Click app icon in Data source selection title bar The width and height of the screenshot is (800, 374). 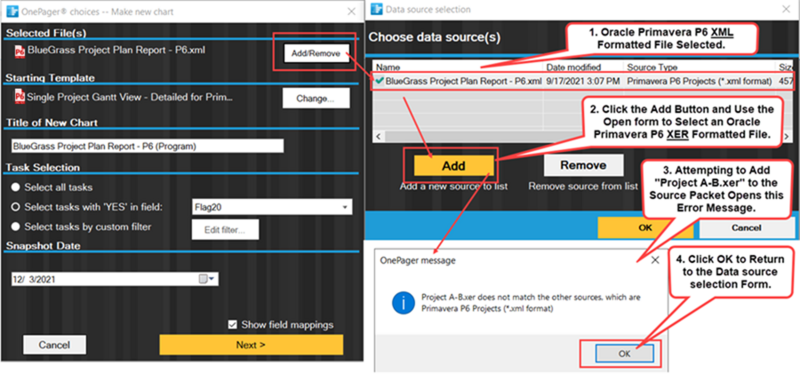pyautogui.click(x=377, y=9)
